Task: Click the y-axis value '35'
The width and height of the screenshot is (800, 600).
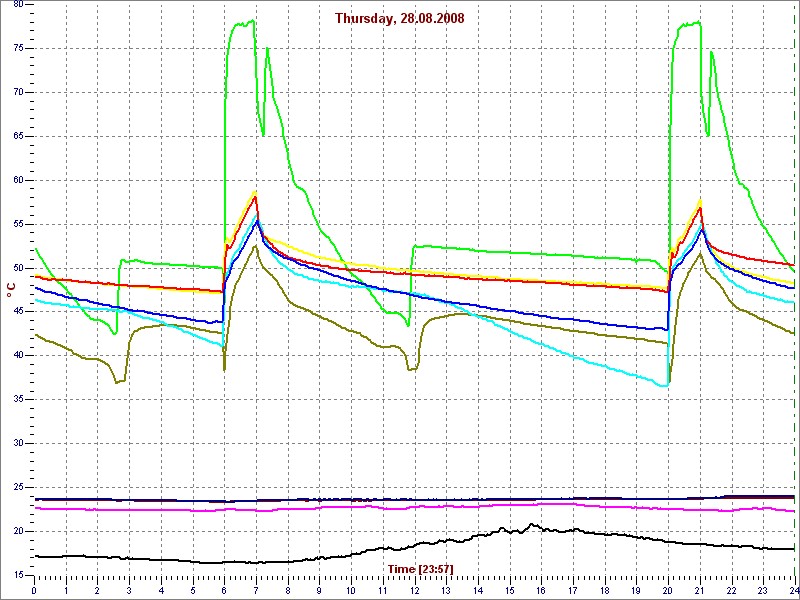Action: [x=18, y=399]
